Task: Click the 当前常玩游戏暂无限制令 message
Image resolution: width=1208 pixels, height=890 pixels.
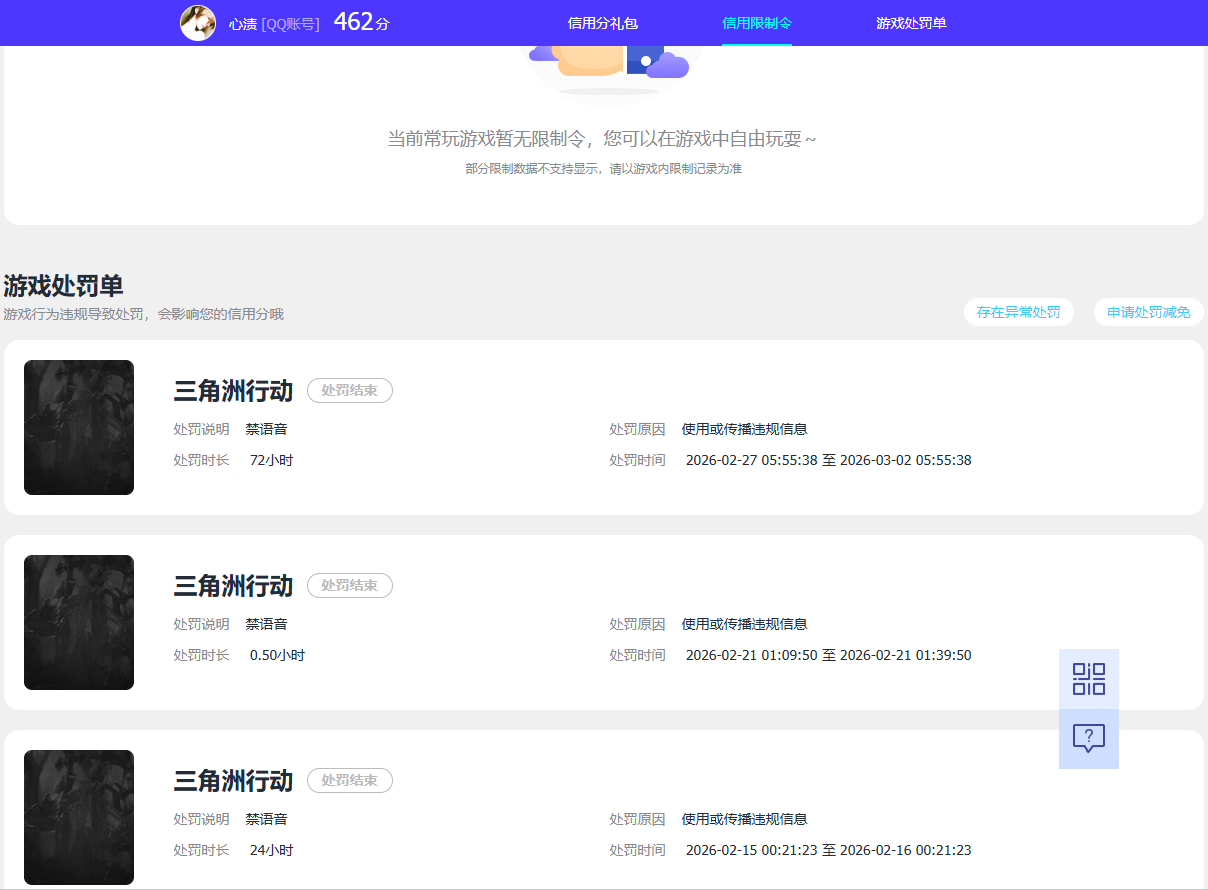Action: point(602,139)
